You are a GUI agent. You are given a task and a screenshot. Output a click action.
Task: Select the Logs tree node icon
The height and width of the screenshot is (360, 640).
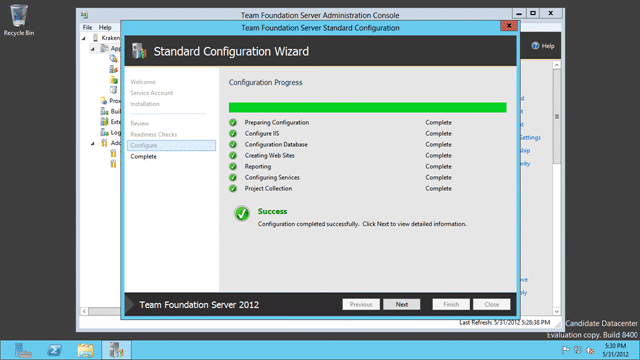click(104, 132)
